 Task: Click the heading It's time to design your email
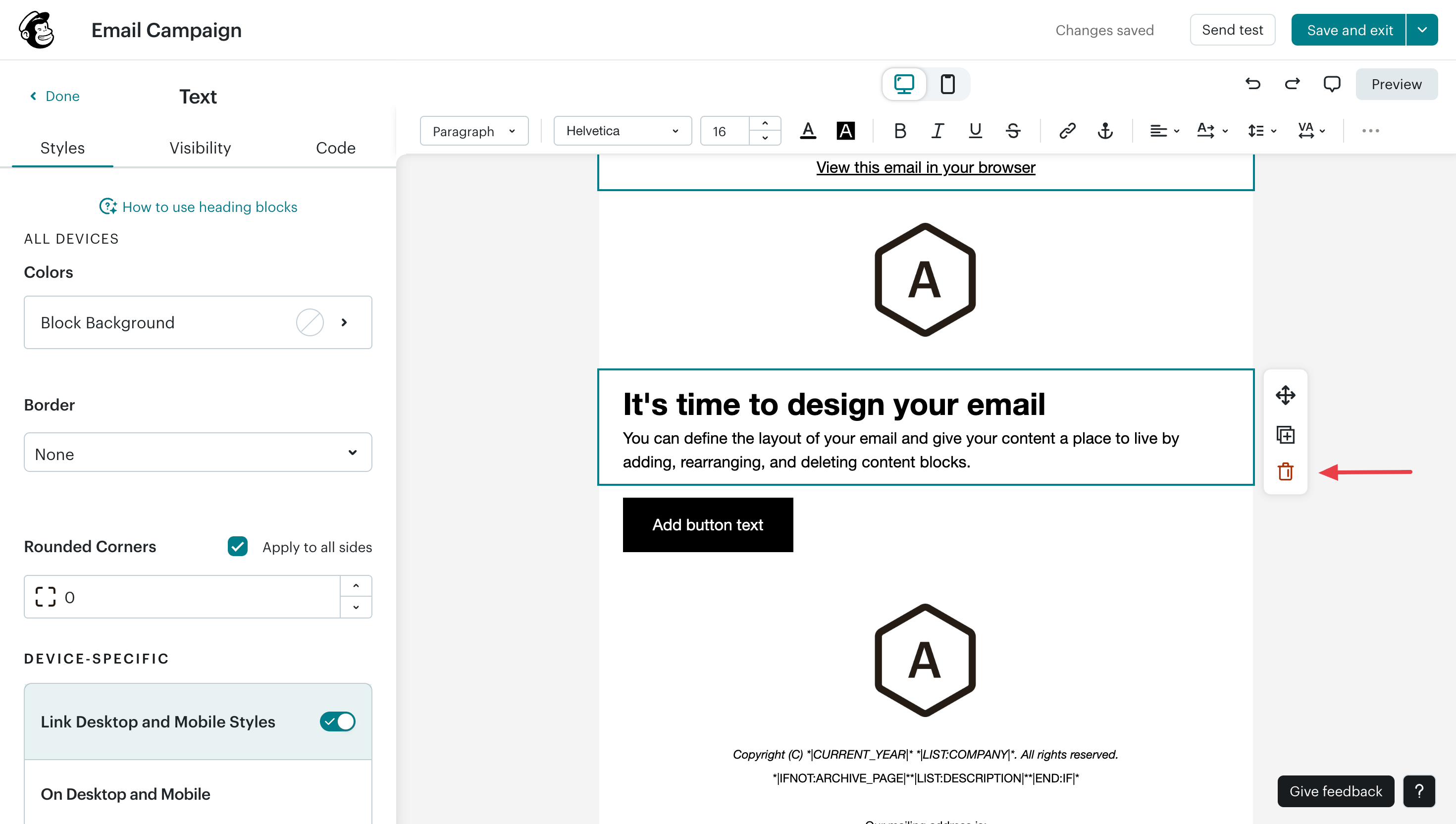pos(833,404)
